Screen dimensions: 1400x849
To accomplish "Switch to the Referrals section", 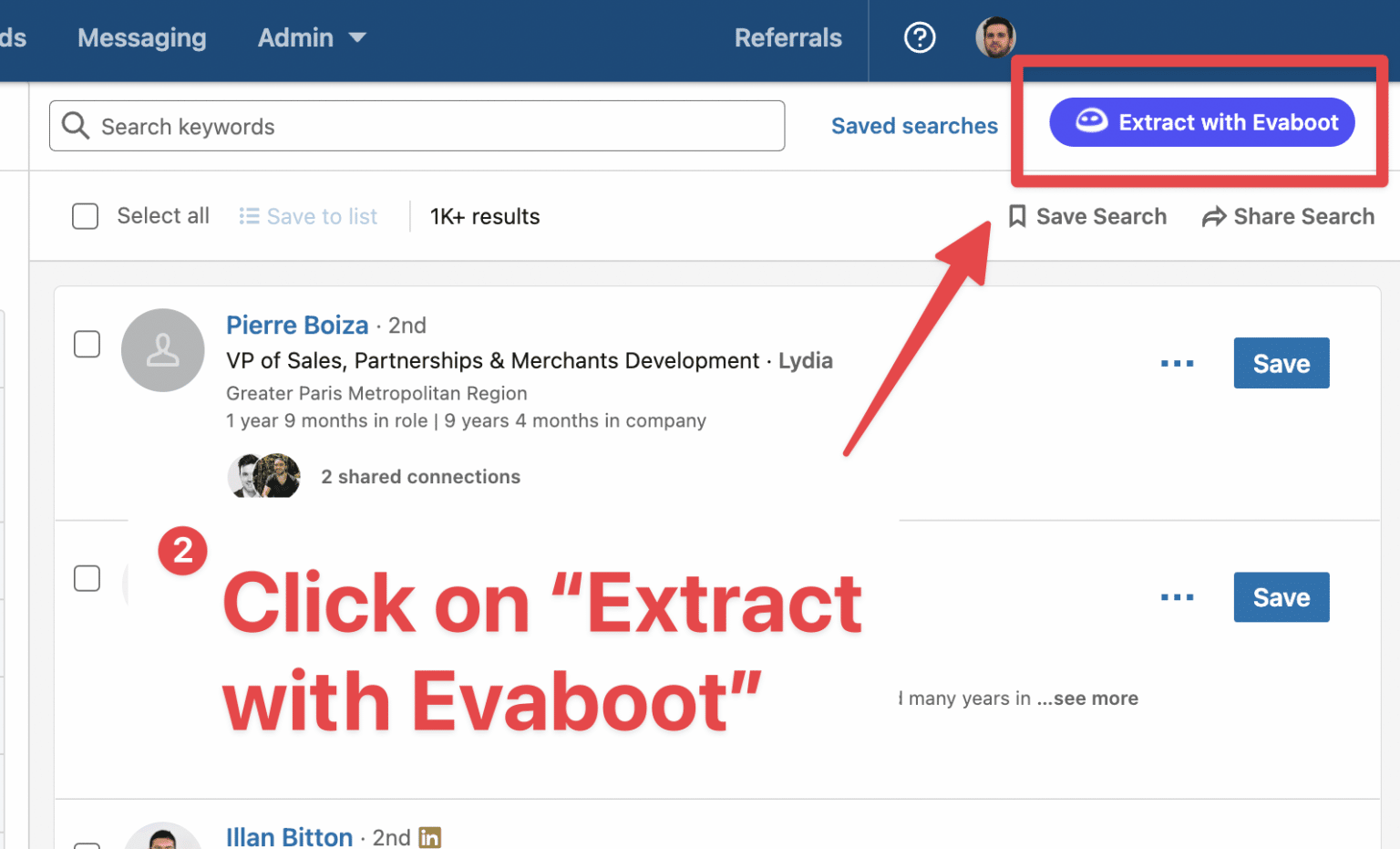I will [787, 37].
